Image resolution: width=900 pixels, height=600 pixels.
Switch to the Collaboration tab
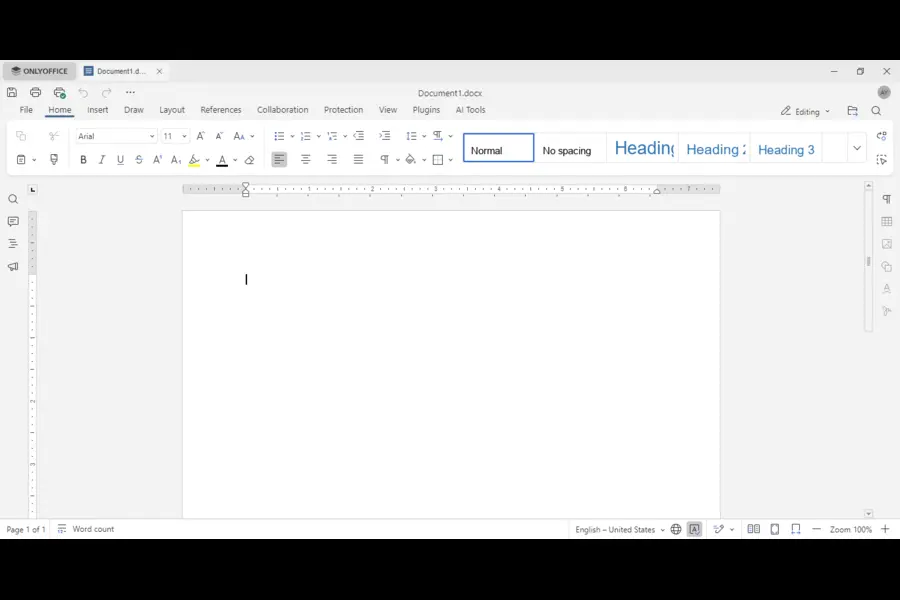(282, 110)
